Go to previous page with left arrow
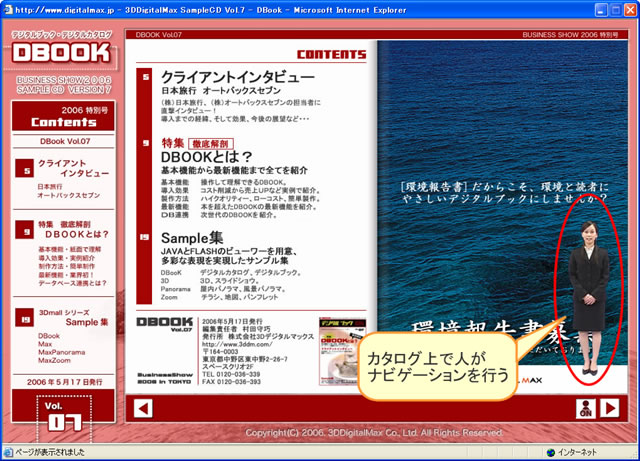 point(143,408)
